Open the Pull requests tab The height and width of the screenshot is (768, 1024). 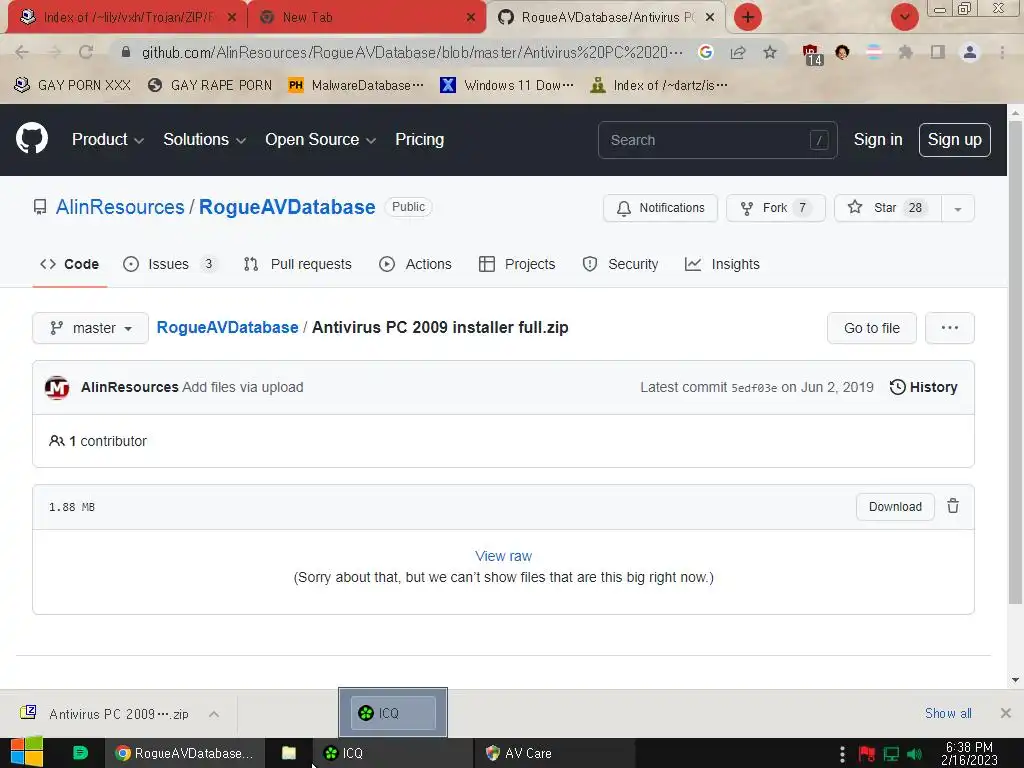tap(297, 264)
